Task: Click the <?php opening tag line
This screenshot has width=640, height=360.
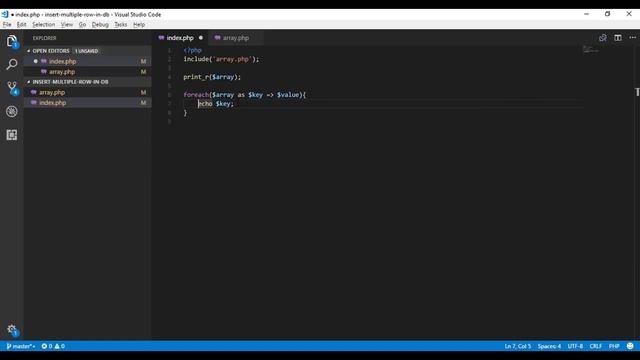Action: pyautogui.click(x=193, y=50)
